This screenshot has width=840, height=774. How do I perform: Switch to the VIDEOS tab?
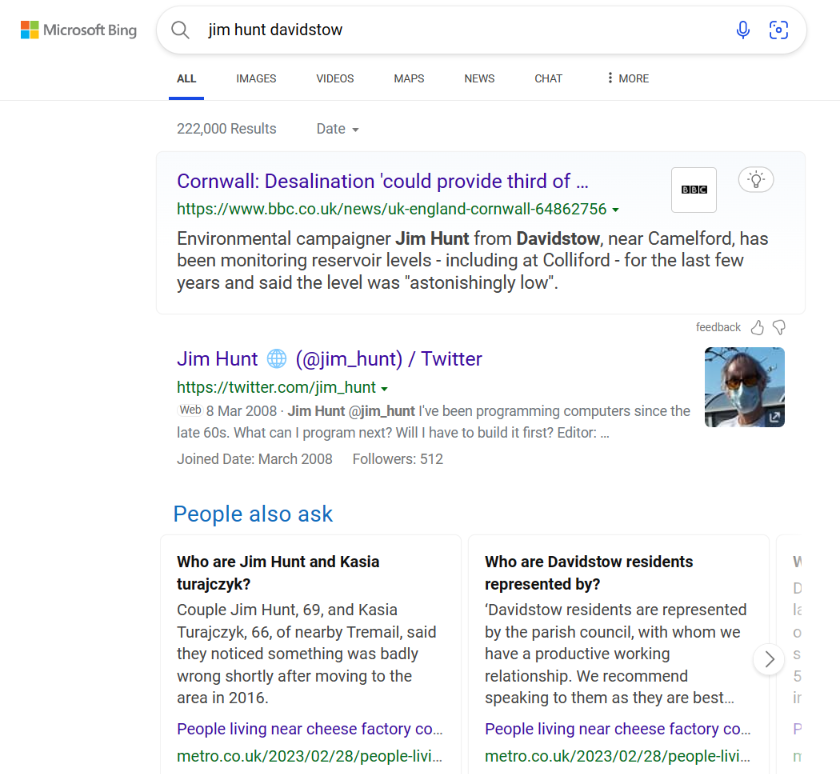[x=335, y=79]
